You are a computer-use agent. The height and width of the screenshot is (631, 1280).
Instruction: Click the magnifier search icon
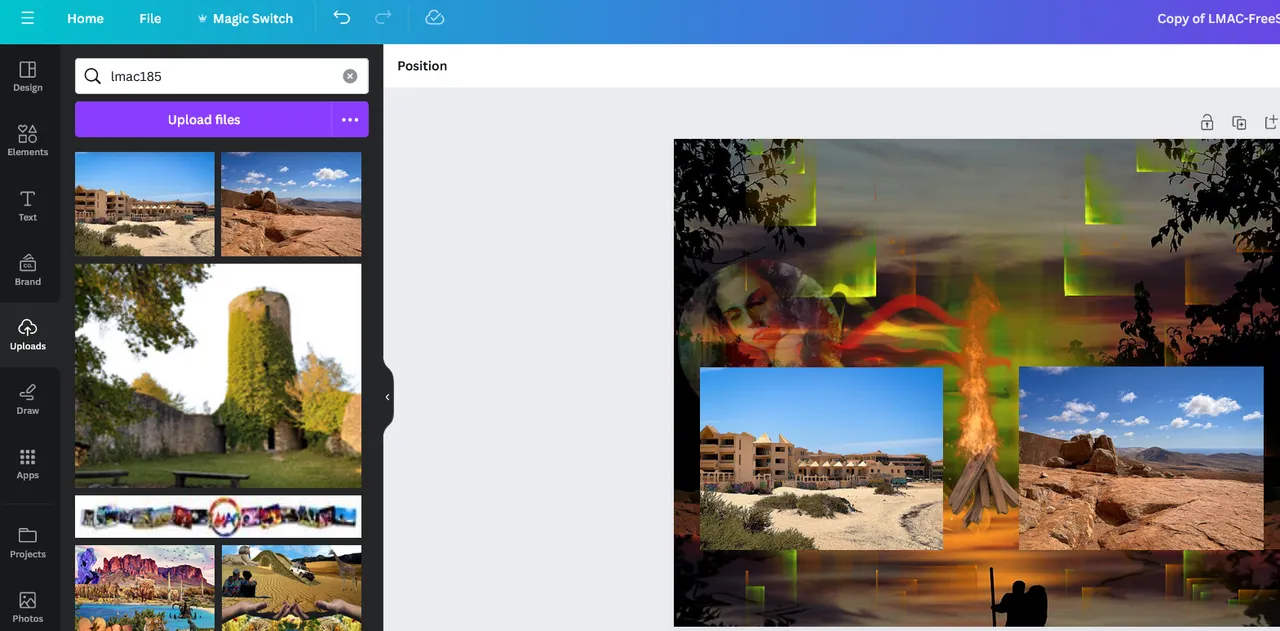click(x=93, y=76)
